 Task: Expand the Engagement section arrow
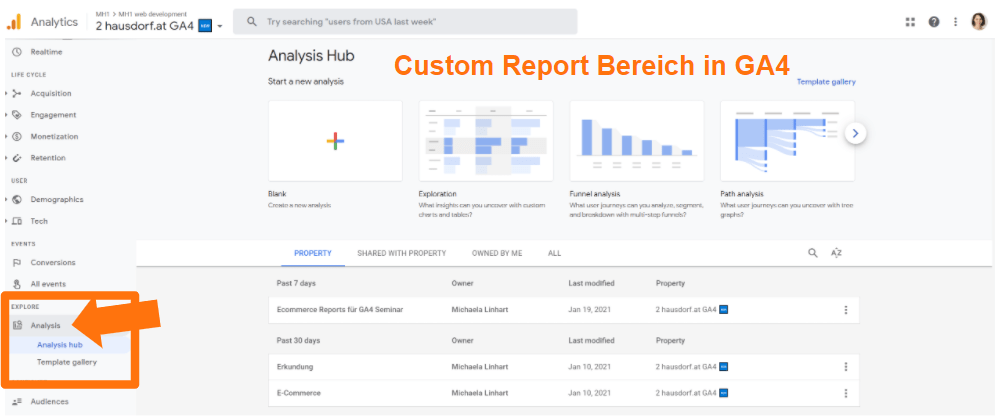[6, 115]
